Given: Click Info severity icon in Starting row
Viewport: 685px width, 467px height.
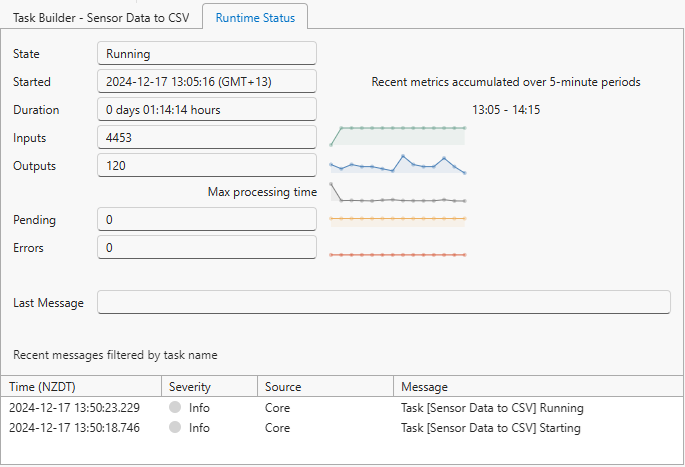Looking at the screenshot, I should point(175,427).
